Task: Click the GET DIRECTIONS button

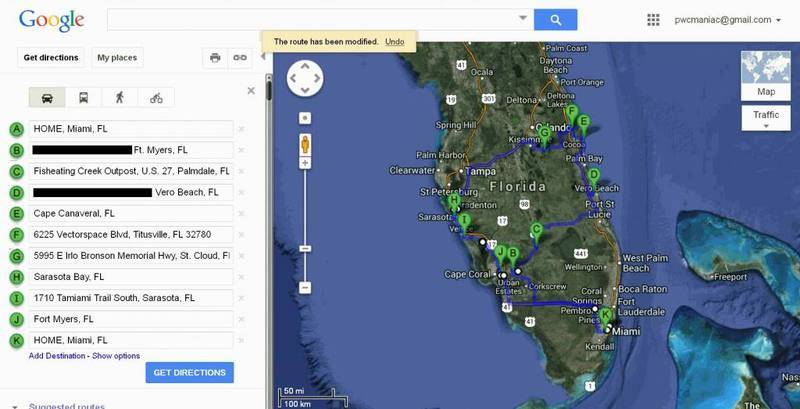Action: coord(189,372)
